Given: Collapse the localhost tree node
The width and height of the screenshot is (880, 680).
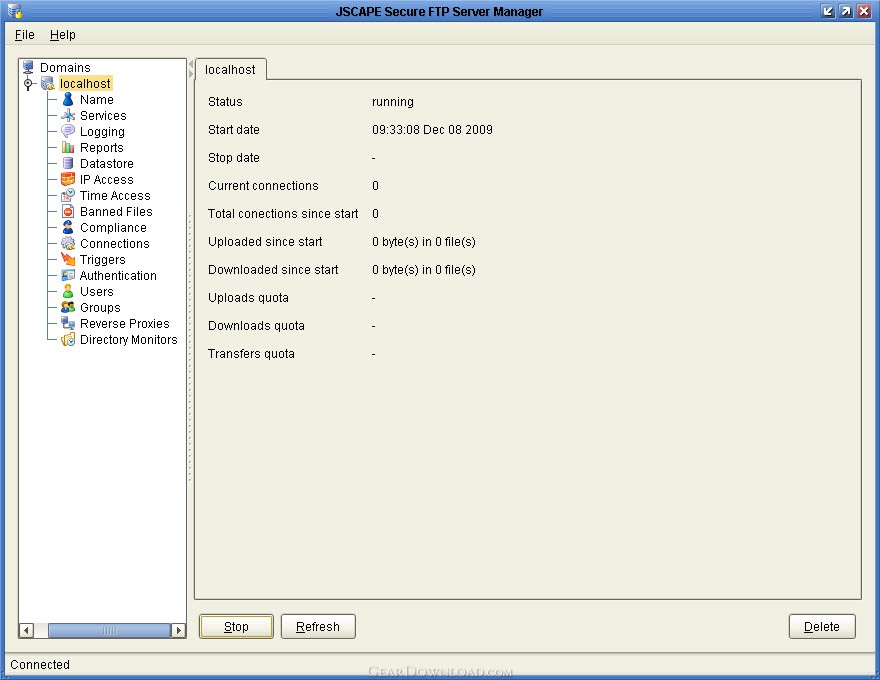Looking at the screenshot, I should tap(28, 84).
